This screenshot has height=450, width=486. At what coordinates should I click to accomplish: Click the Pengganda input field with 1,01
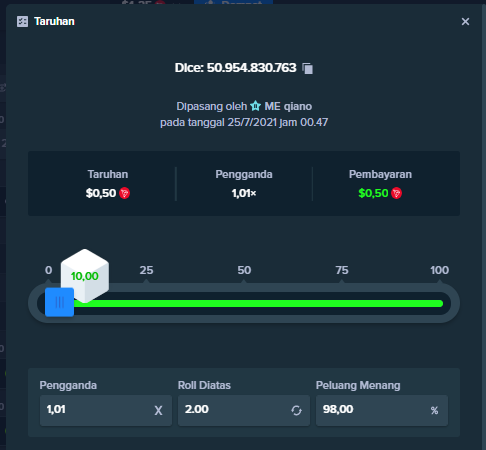pyautogui.click(x=106, y=410)
